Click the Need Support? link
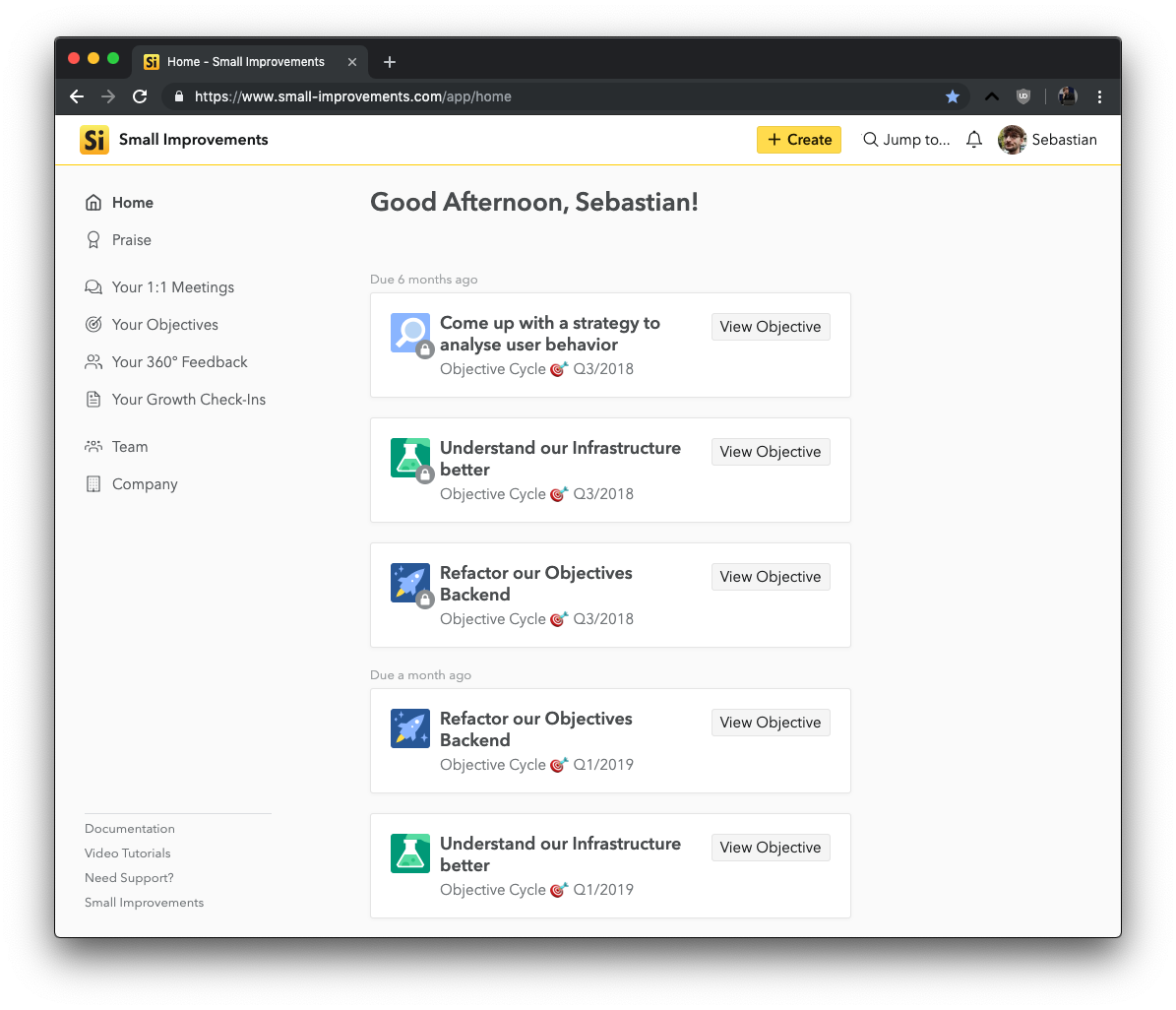1176x1010 pixels. tap(129, 878)
